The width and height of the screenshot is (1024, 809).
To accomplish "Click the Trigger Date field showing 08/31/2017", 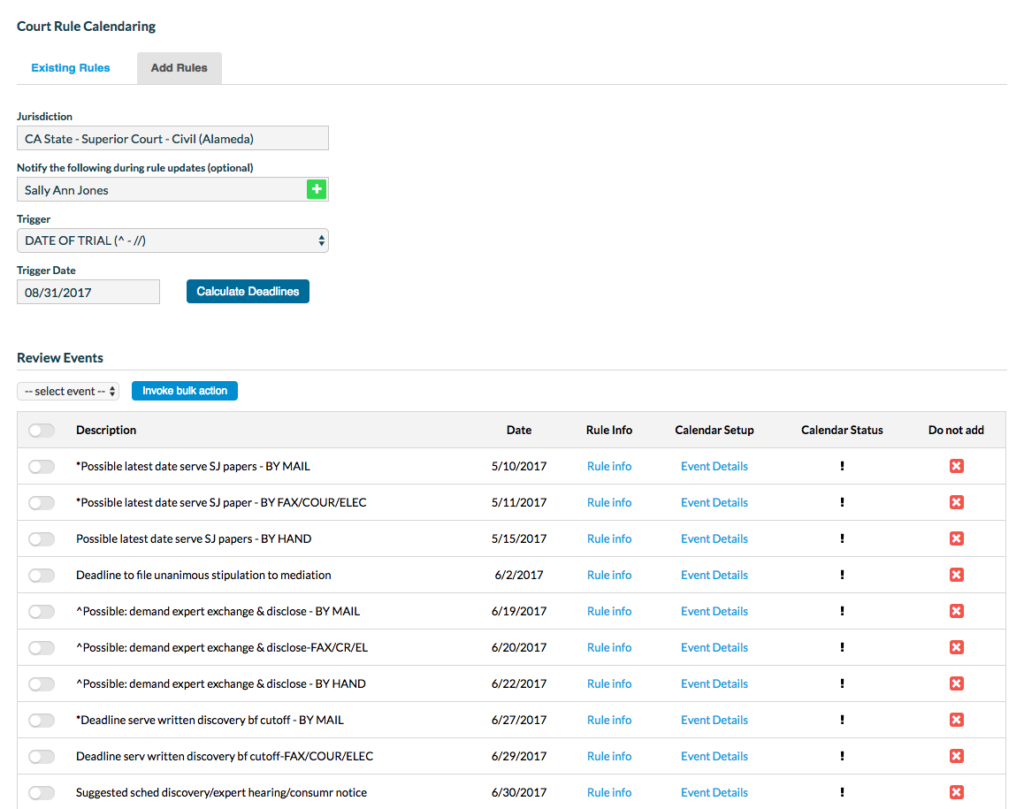I will click(x=88, y=291).
